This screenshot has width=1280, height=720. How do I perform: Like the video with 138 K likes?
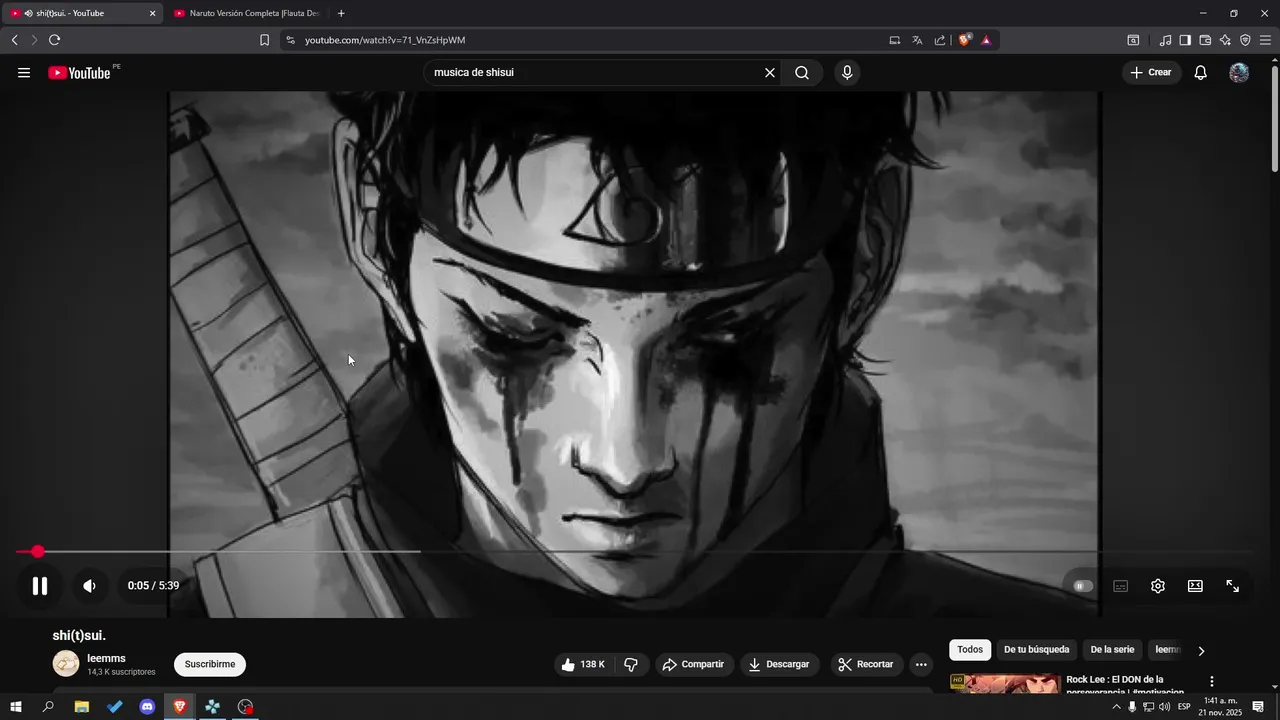pos(583,664)
